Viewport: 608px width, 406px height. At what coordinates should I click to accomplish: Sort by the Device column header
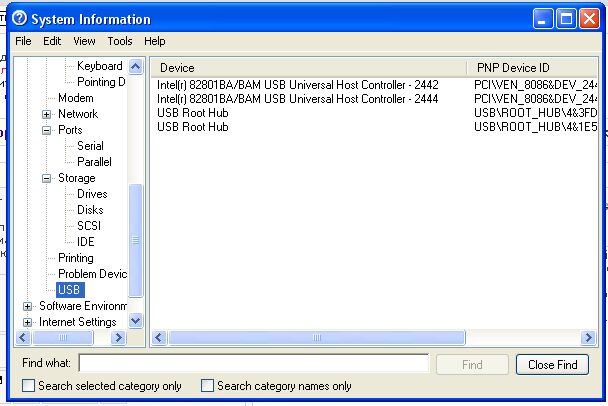pyautogui.click(x=308, y=67)
